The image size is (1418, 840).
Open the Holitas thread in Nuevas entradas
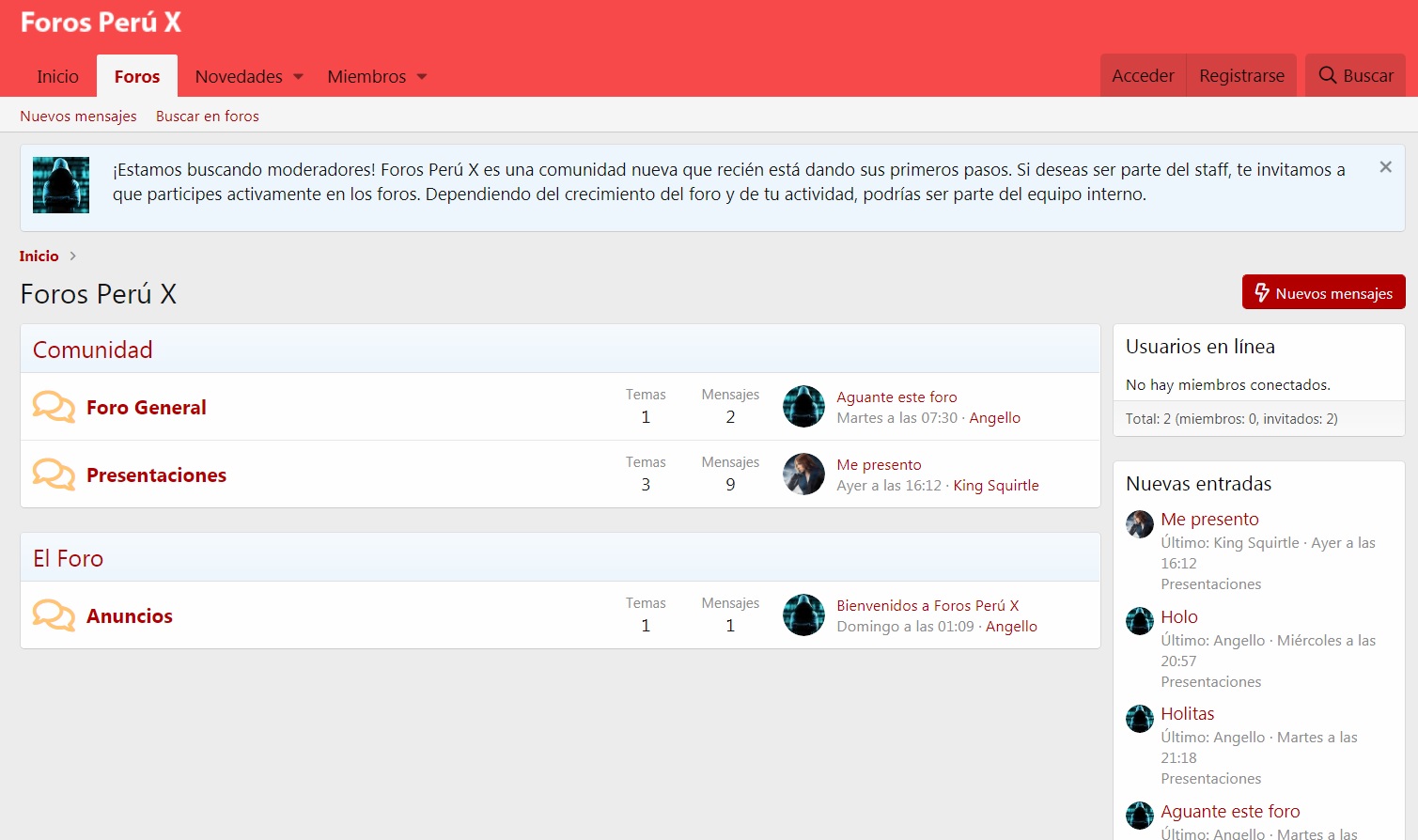pos(1188,713)
